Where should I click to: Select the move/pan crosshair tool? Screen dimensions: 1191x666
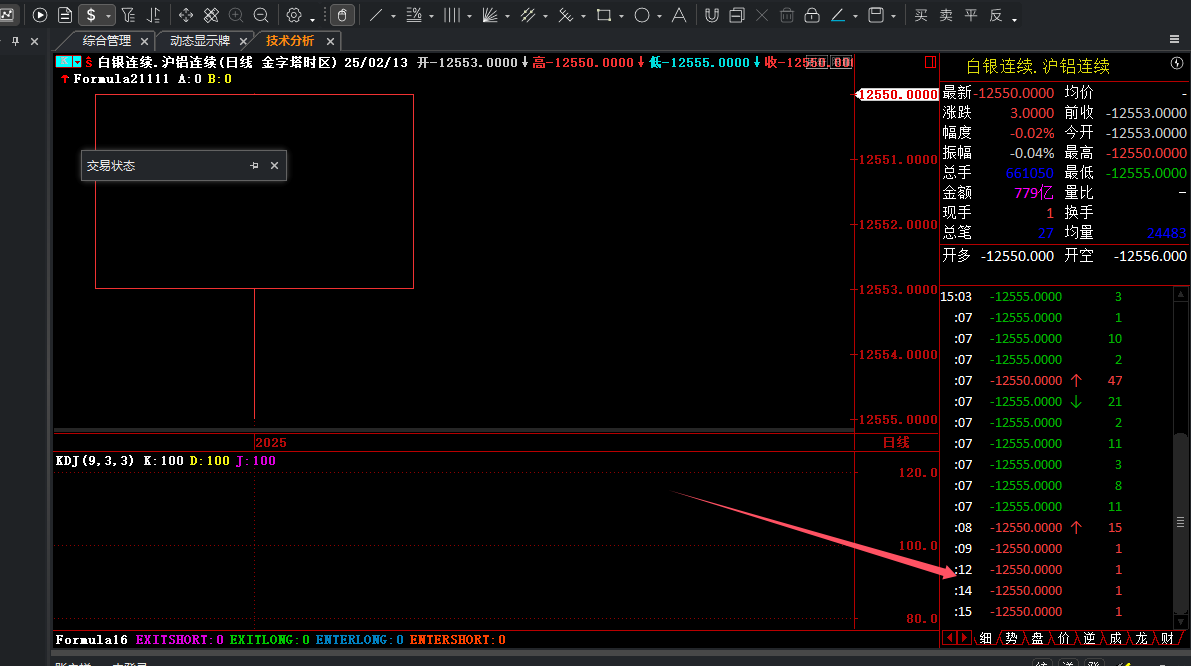point(186,15)
